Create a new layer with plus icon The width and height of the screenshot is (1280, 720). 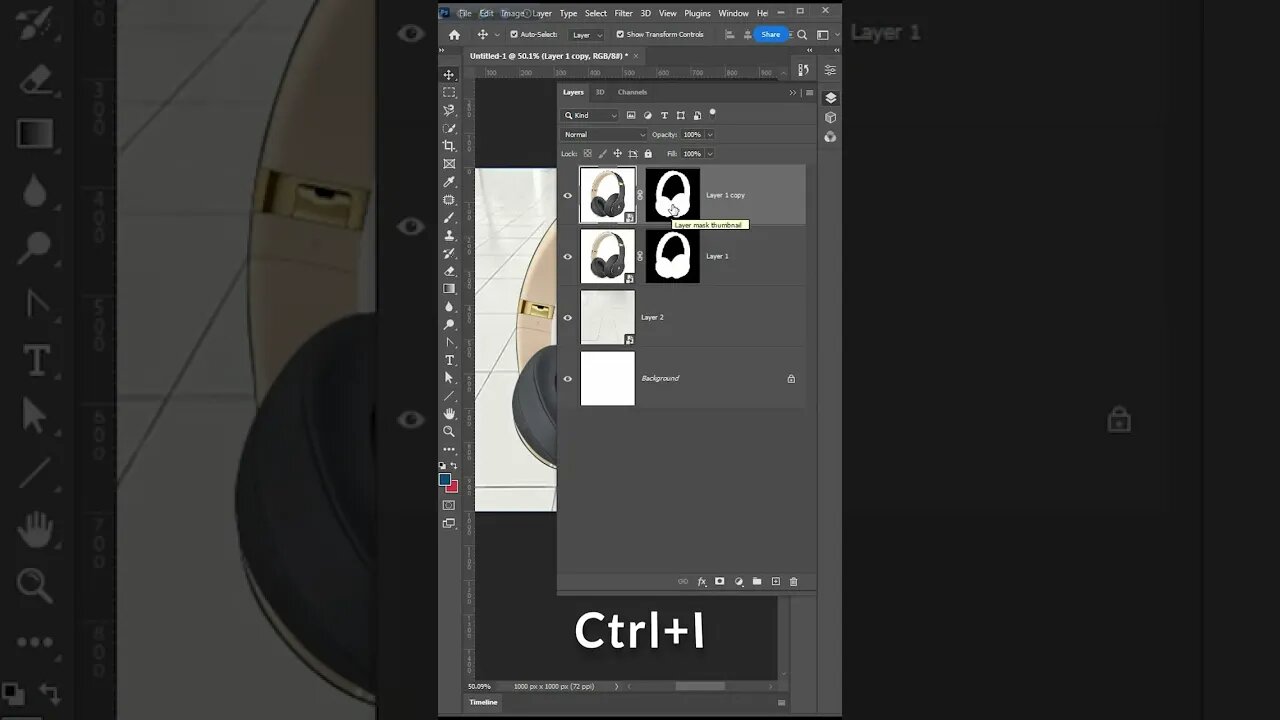coord(775,581)
